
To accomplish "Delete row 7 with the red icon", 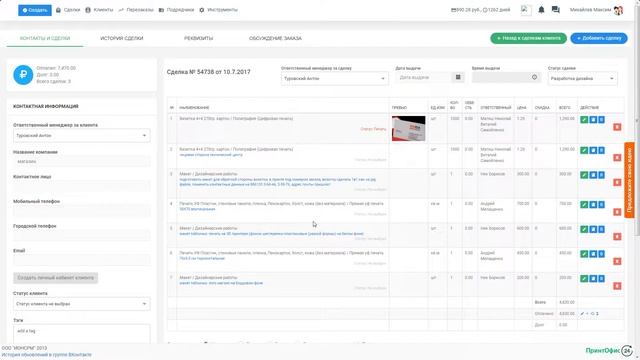I will point(617,286).
